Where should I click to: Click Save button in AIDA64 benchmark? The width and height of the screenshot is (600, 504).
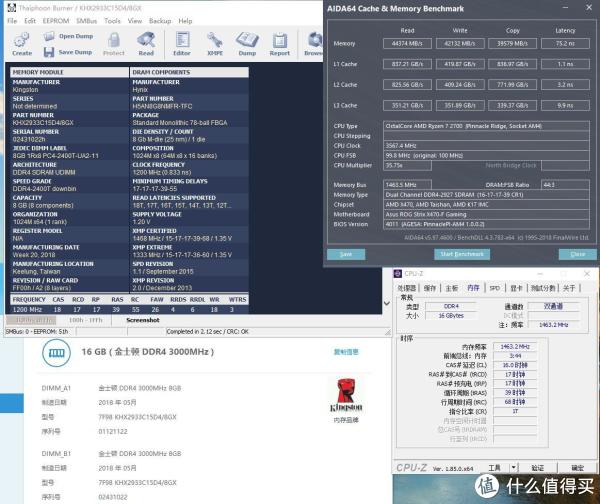tap(346, 254)
